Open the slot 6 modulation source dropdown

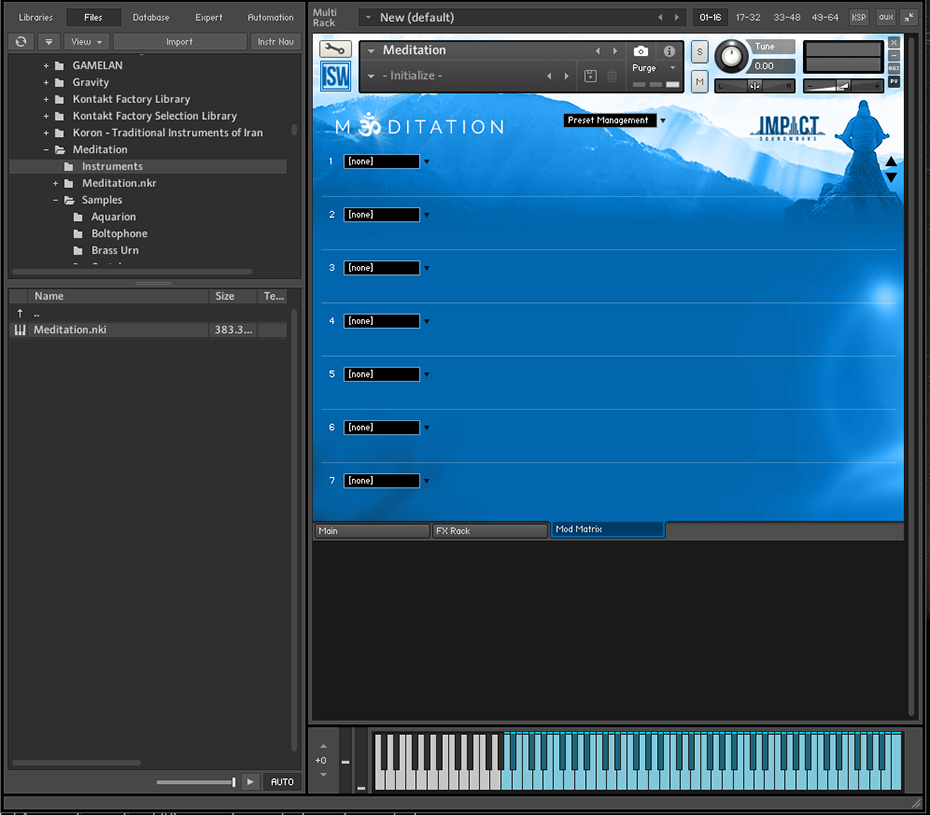point(426,428)
